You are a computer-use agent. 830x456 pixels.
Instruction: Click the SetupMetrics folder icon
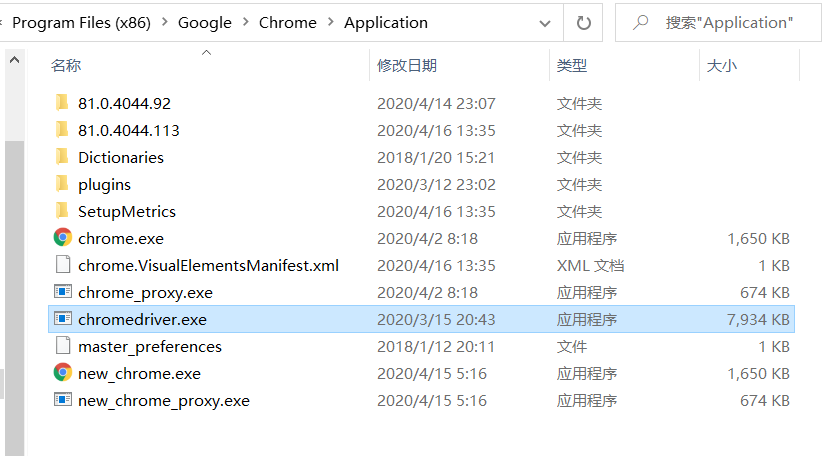coord(62,210)
